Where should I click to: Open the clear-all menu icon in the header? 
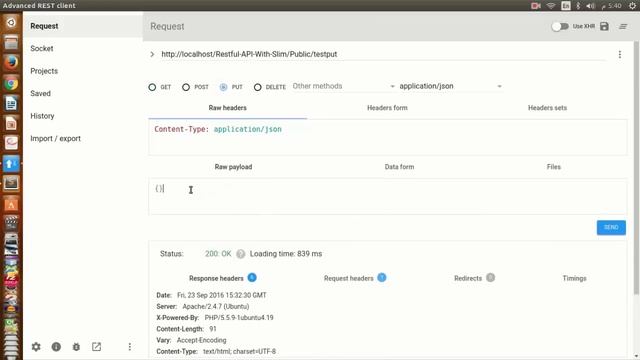pyautogui.click(x=623, y=27)
